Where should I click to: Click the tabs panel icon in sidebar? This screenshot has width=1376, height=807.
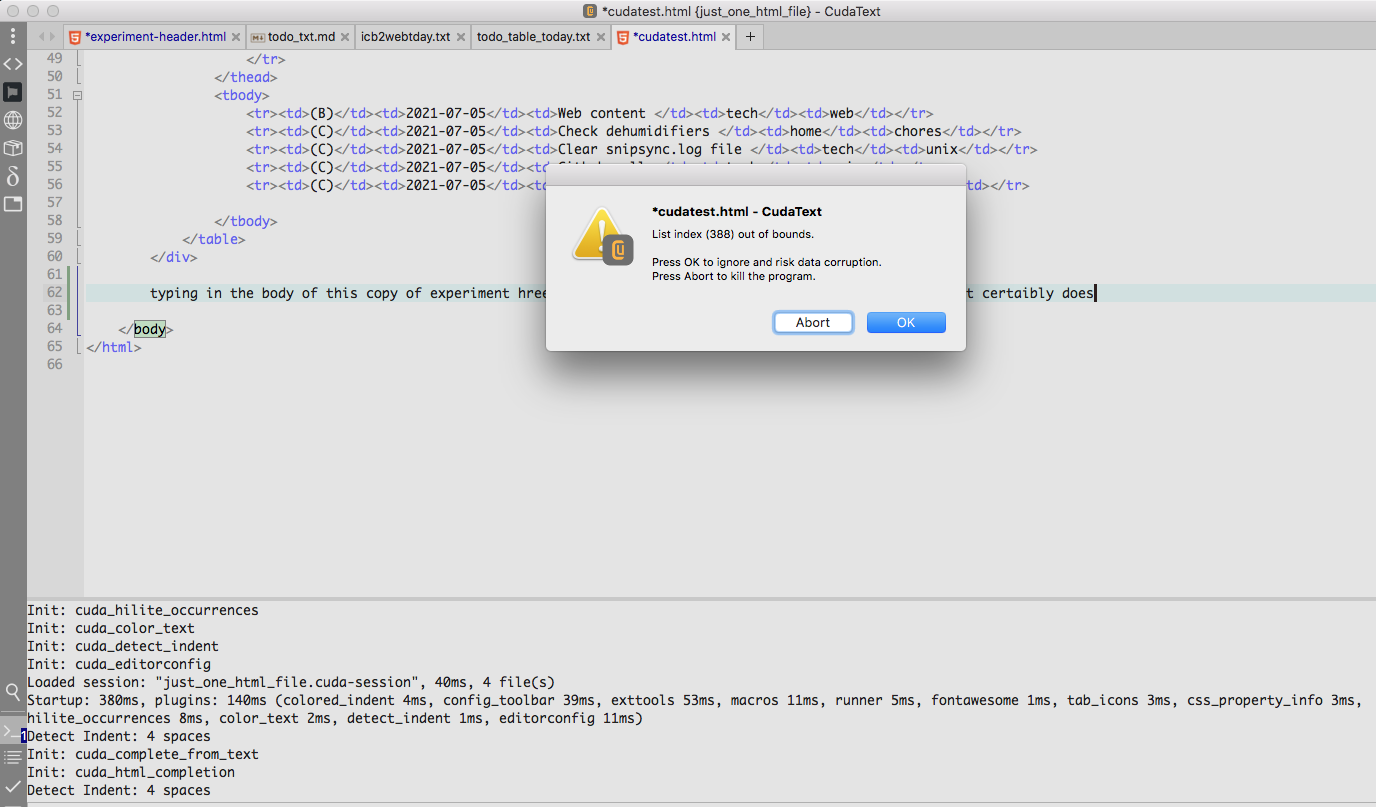pyautogui.click(x=13, y=204)
